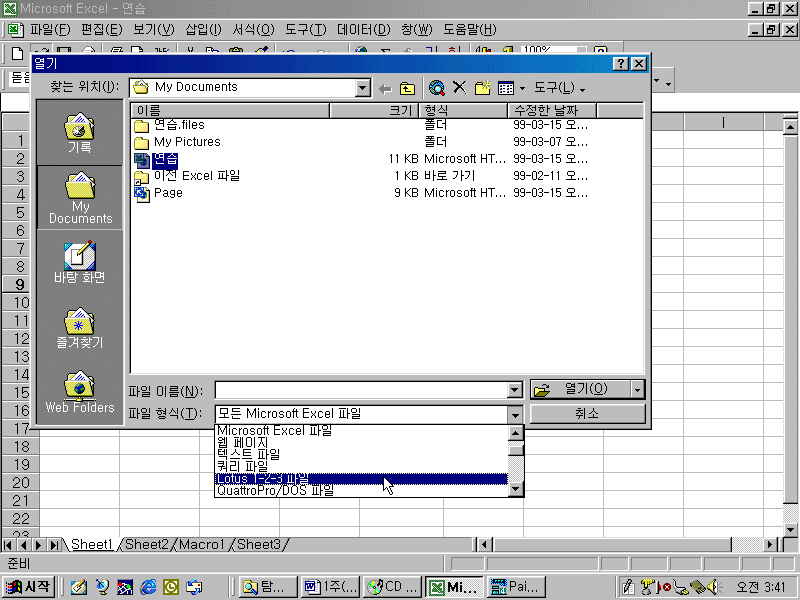Choose Lotus 1-2-3 파일 from the type list
The height and width of the screenshot is (600, 800).
click(361, 479)
